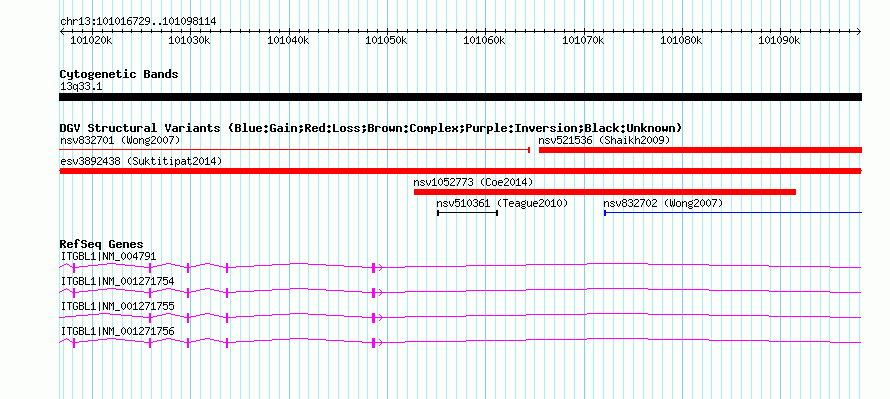Click the DGV Structural Variants track title
The image size is (890, 399).
[371, 128]
